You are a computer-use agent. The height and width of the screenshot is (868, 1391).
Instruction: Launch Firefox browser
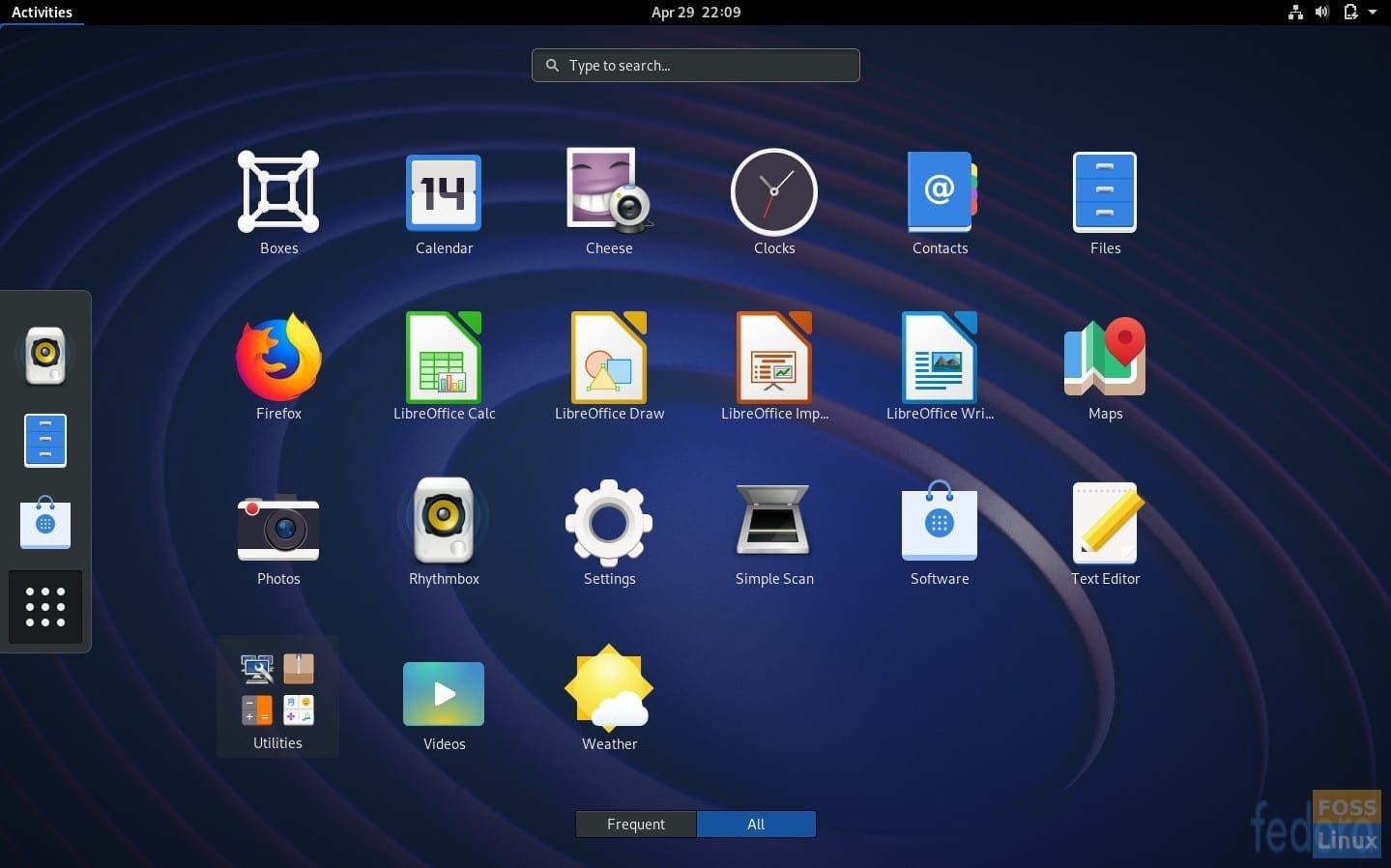click(x=278, y=357)
